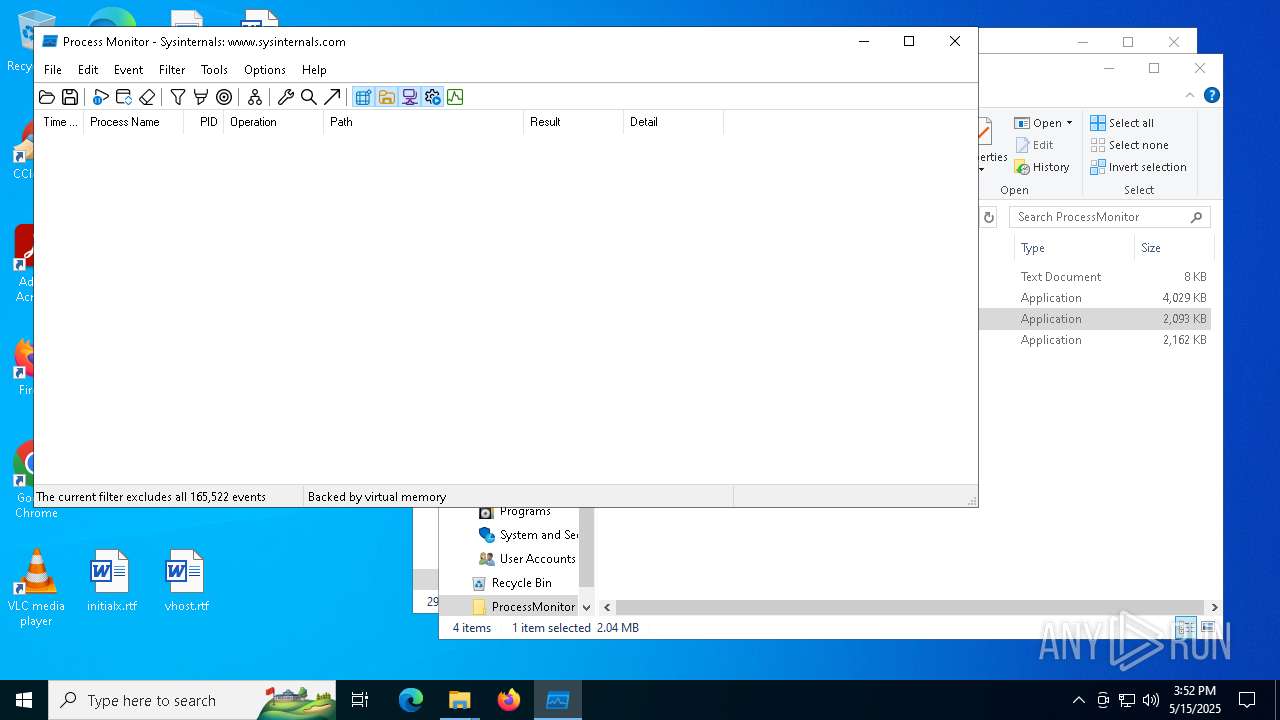
Task: Select the Application 2,162 KB row
Action: [x=1095, y=340]
